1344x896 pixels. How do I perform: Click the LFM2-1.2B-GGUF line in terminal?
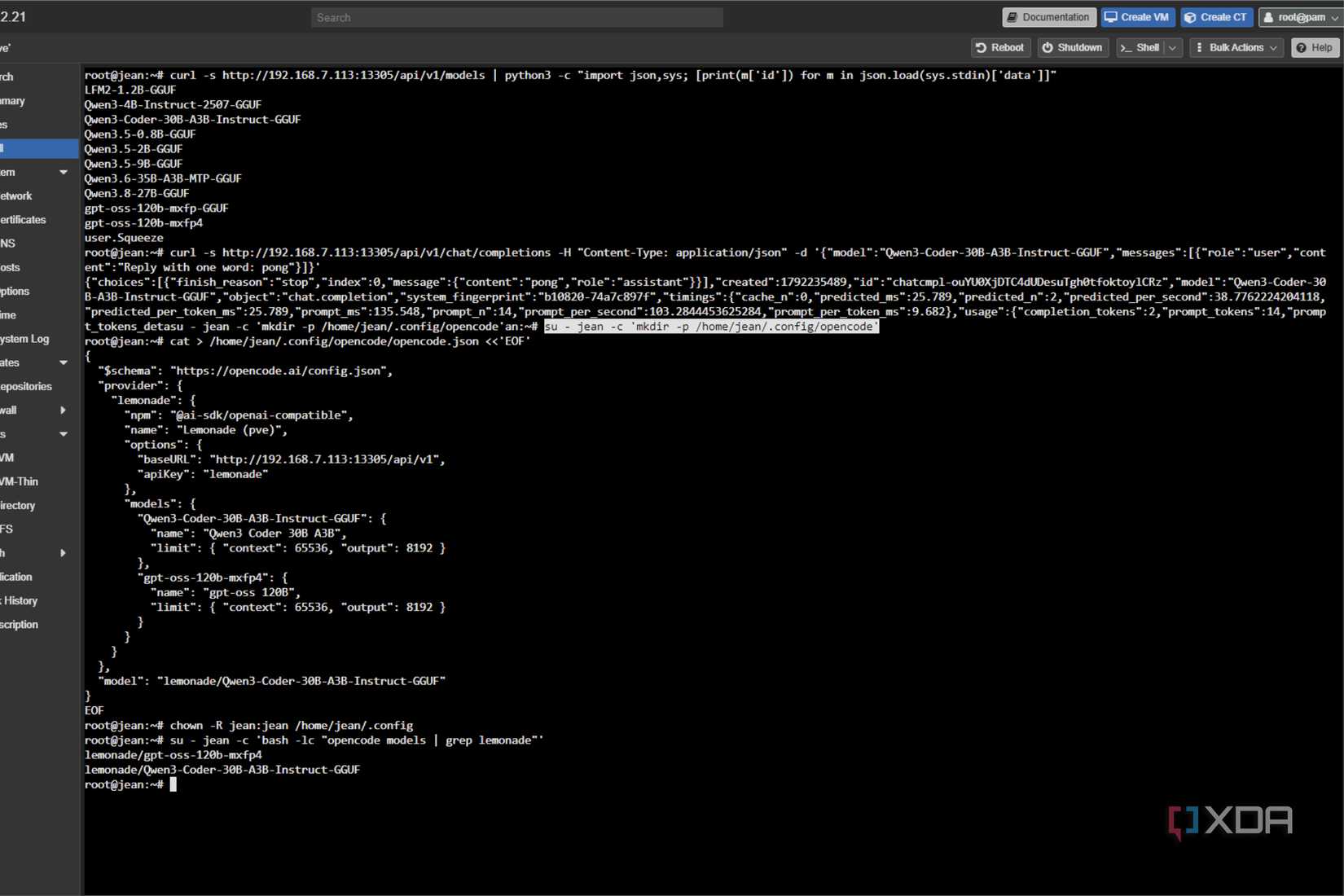130,90
